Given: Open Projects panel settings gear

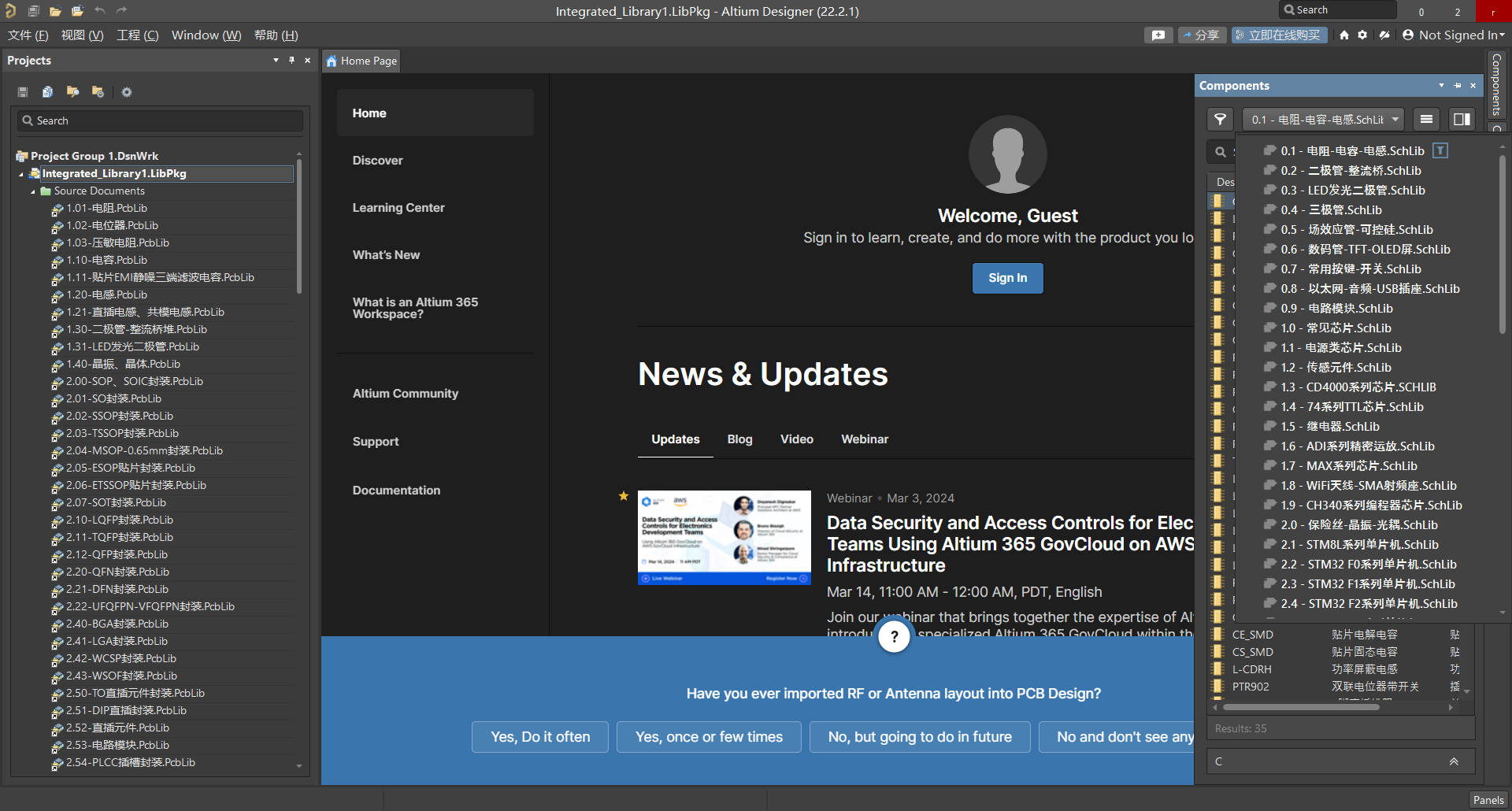Looking at the screenshot, I should 127,92.
